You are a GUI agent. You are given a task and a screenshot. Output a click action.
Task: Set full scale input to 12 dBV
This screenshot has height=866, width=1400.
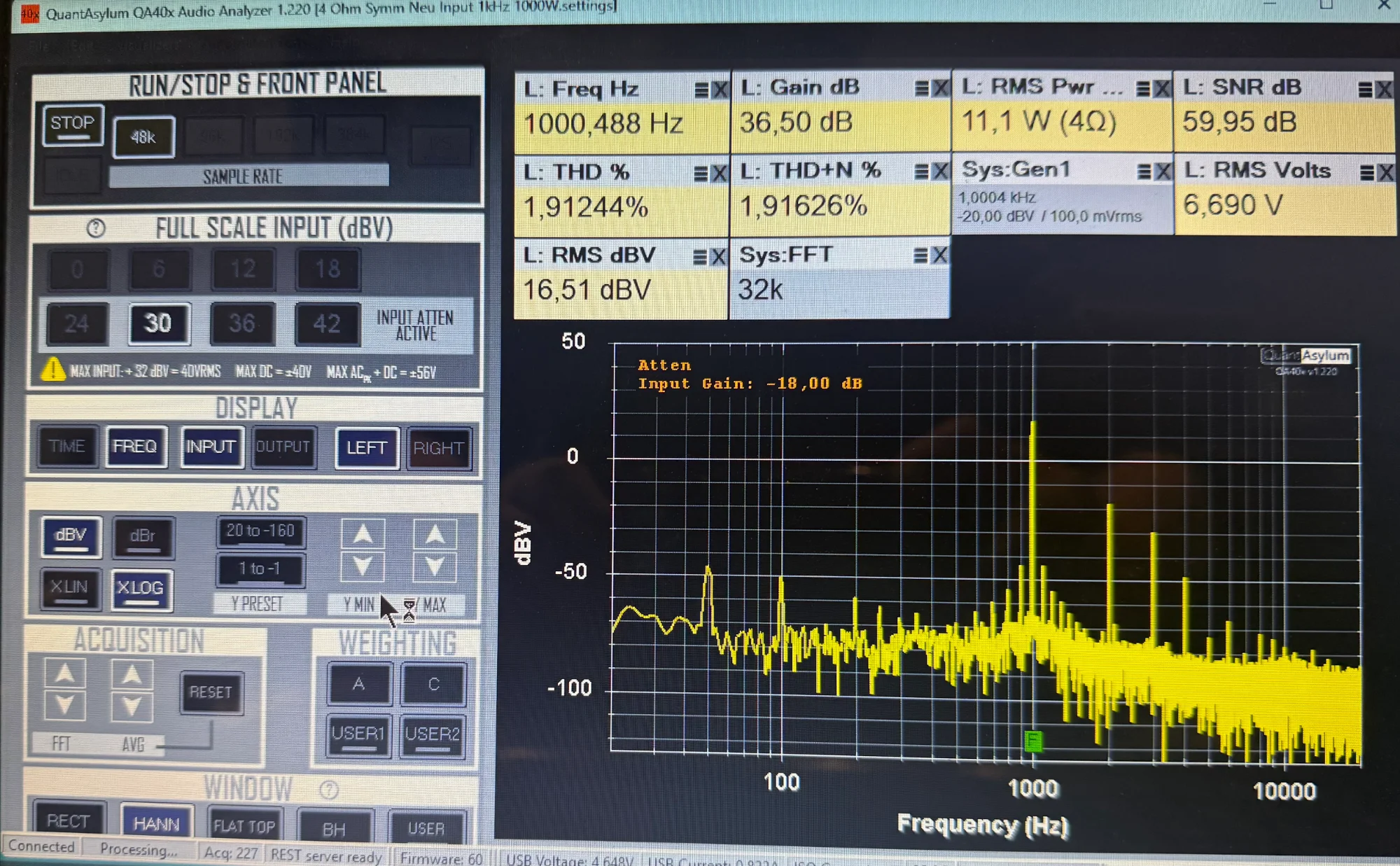pyautogui.click(x=243, y=269)
